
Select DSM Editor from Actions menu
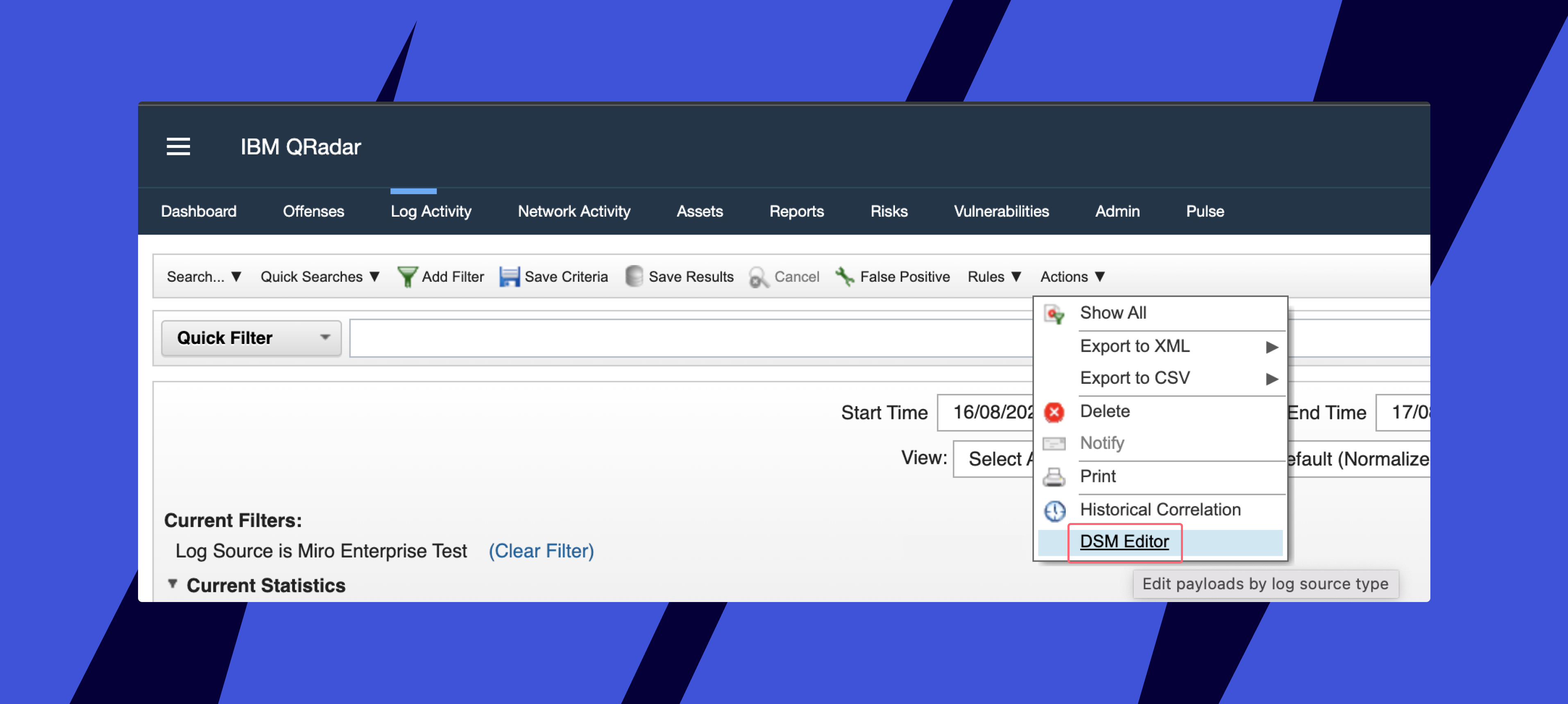[x=1124, y=541]
